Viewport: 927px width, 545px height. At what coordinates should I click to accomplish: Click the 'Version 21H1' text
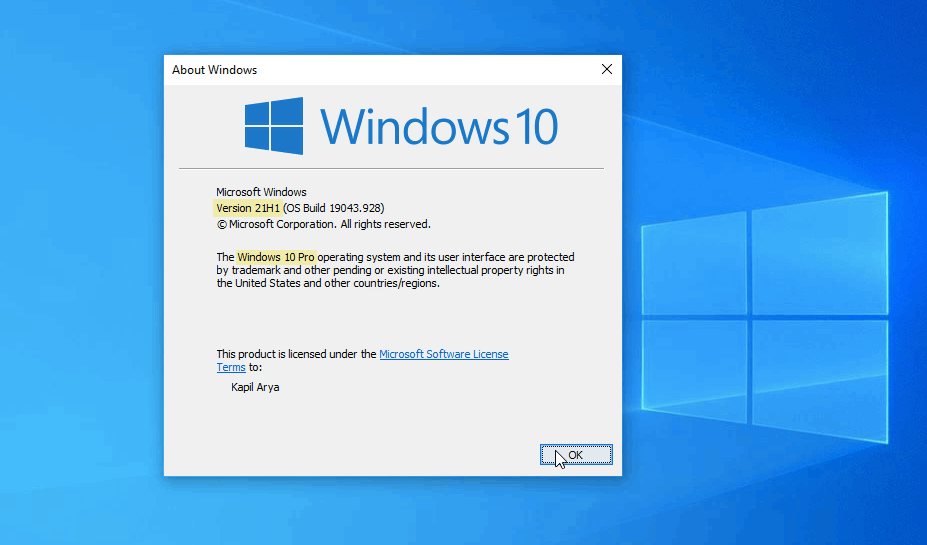[x=248, y=208]
